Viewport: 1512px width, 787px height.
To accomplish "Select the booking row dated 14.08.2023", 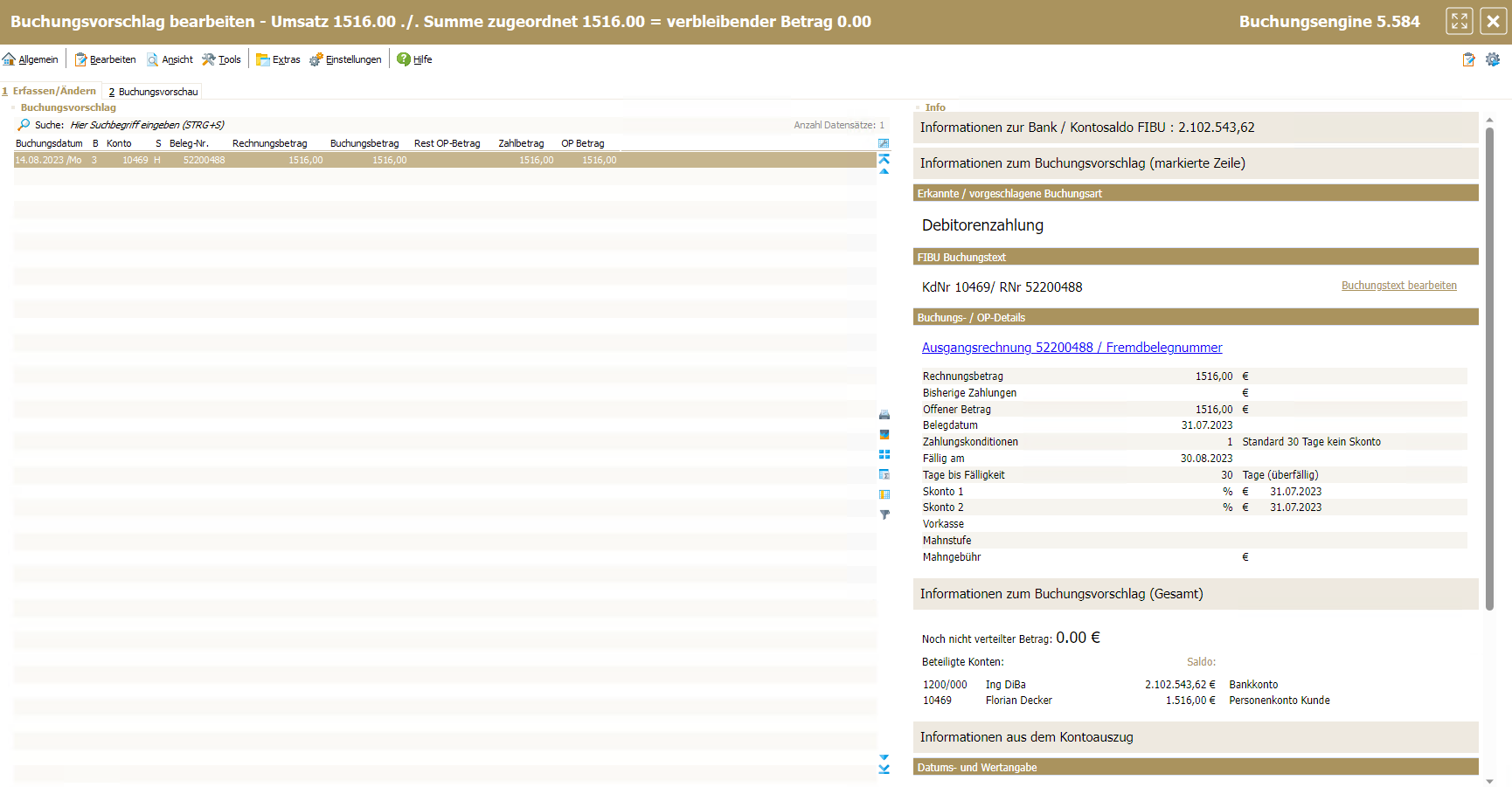I will pyautogui.click(x=350, y=160).
